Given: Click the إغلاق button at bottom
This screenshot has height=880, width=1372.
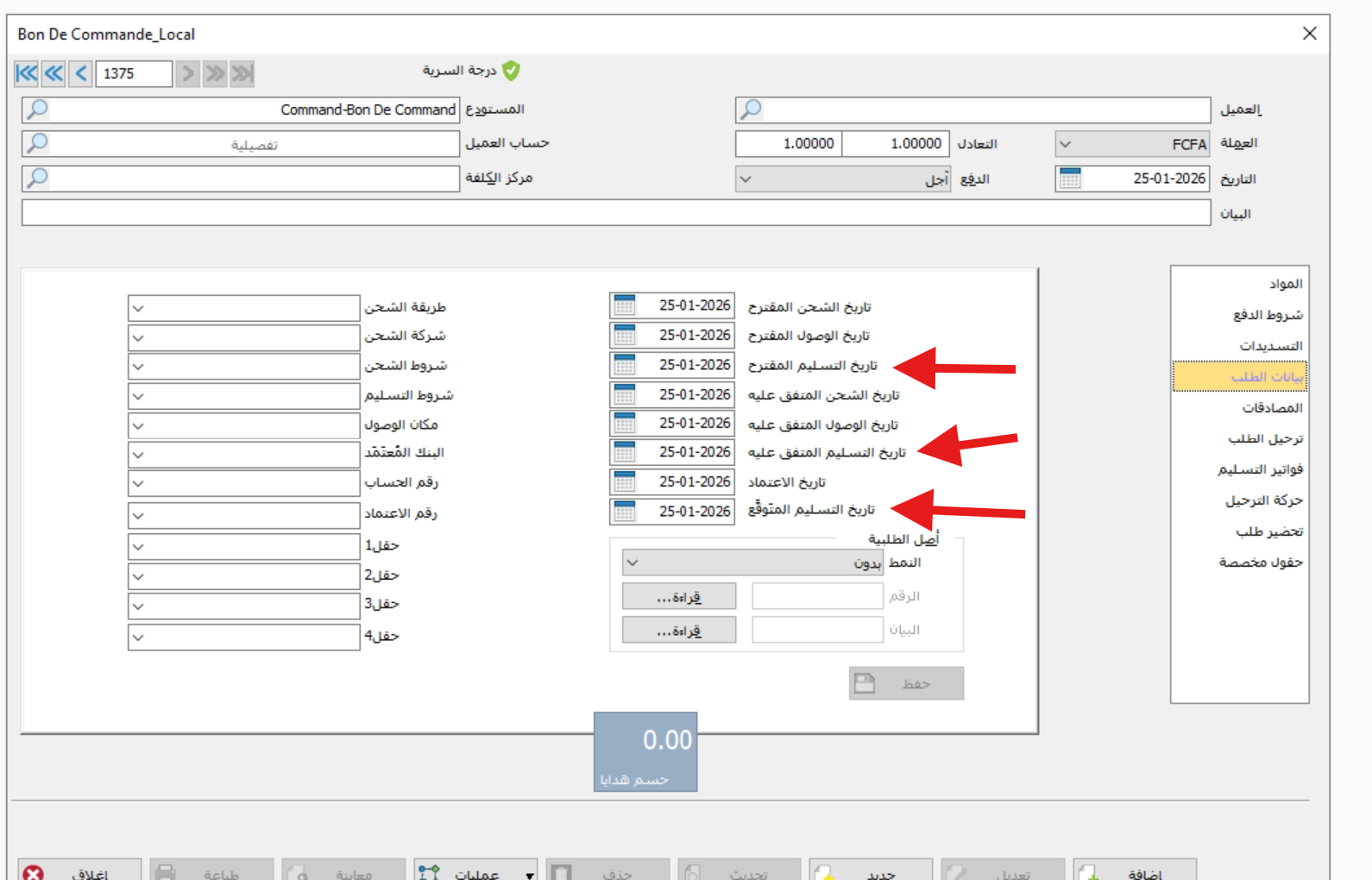Looking at the screenshot, I should [79, 871].
